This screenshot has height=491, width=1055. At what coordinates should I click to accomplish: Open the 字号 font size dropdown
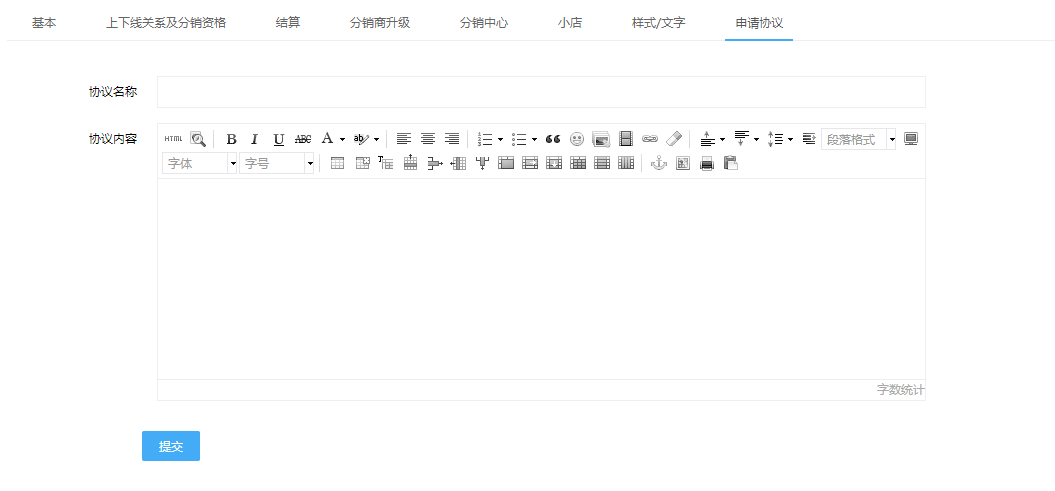277,163
